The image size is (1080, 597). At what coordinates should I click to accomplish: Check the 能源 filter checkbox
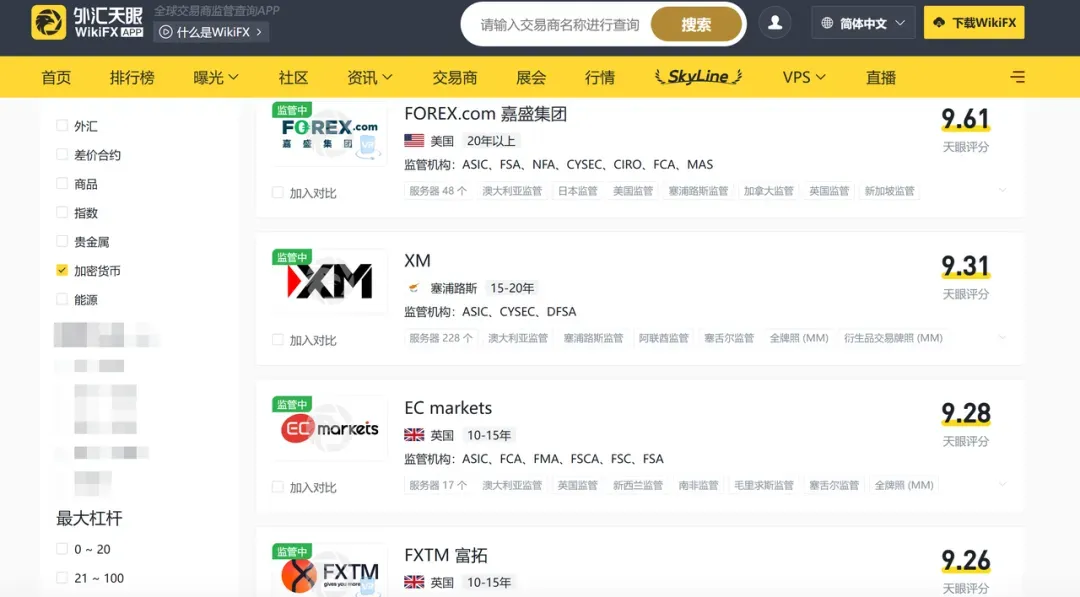point(62,299)
